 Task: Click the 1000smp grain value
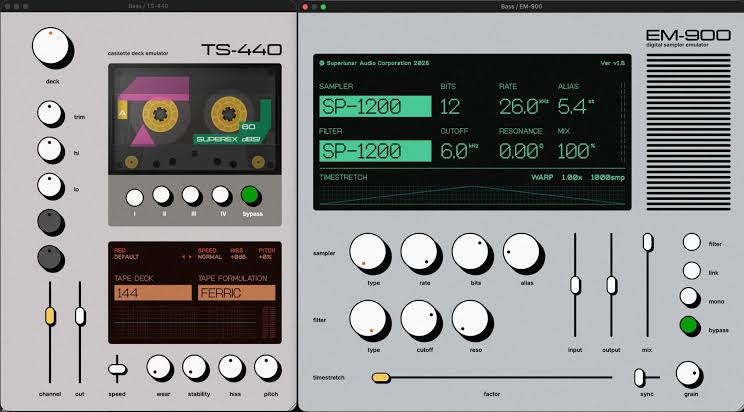pyautogui.click(x=608, y=177)
